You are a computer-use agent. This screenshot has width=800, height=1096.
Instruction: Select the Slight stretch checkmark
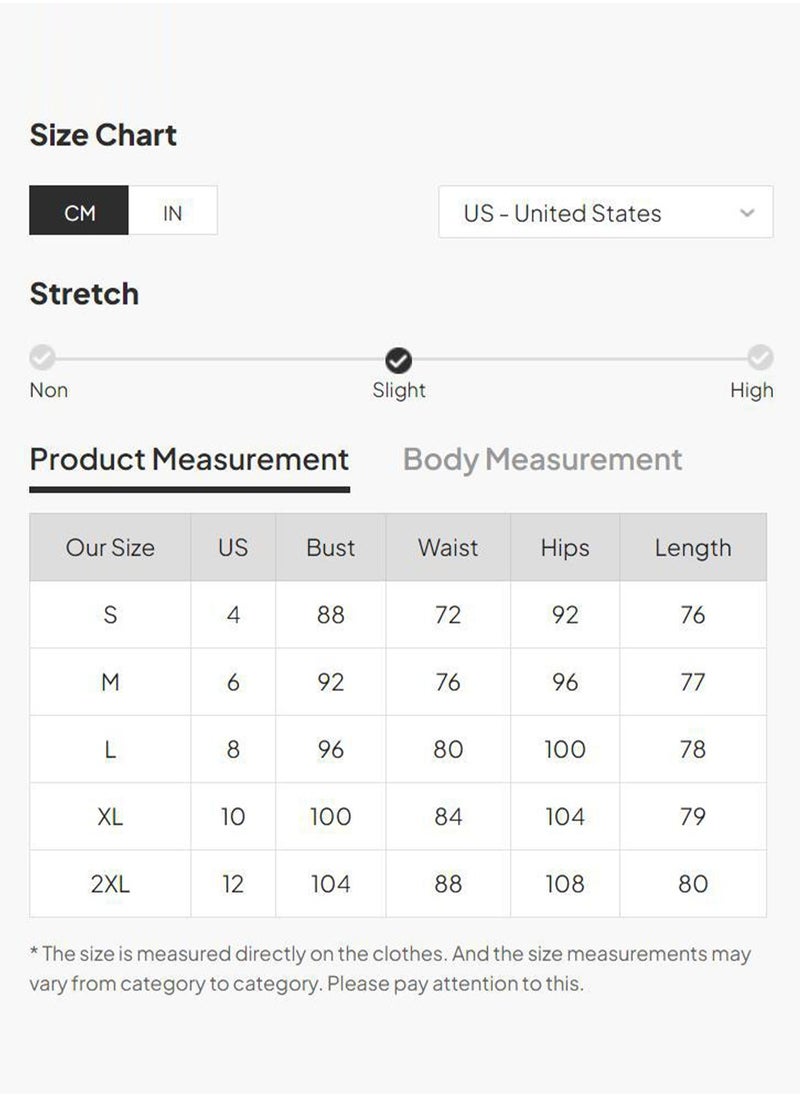(398, 360)
